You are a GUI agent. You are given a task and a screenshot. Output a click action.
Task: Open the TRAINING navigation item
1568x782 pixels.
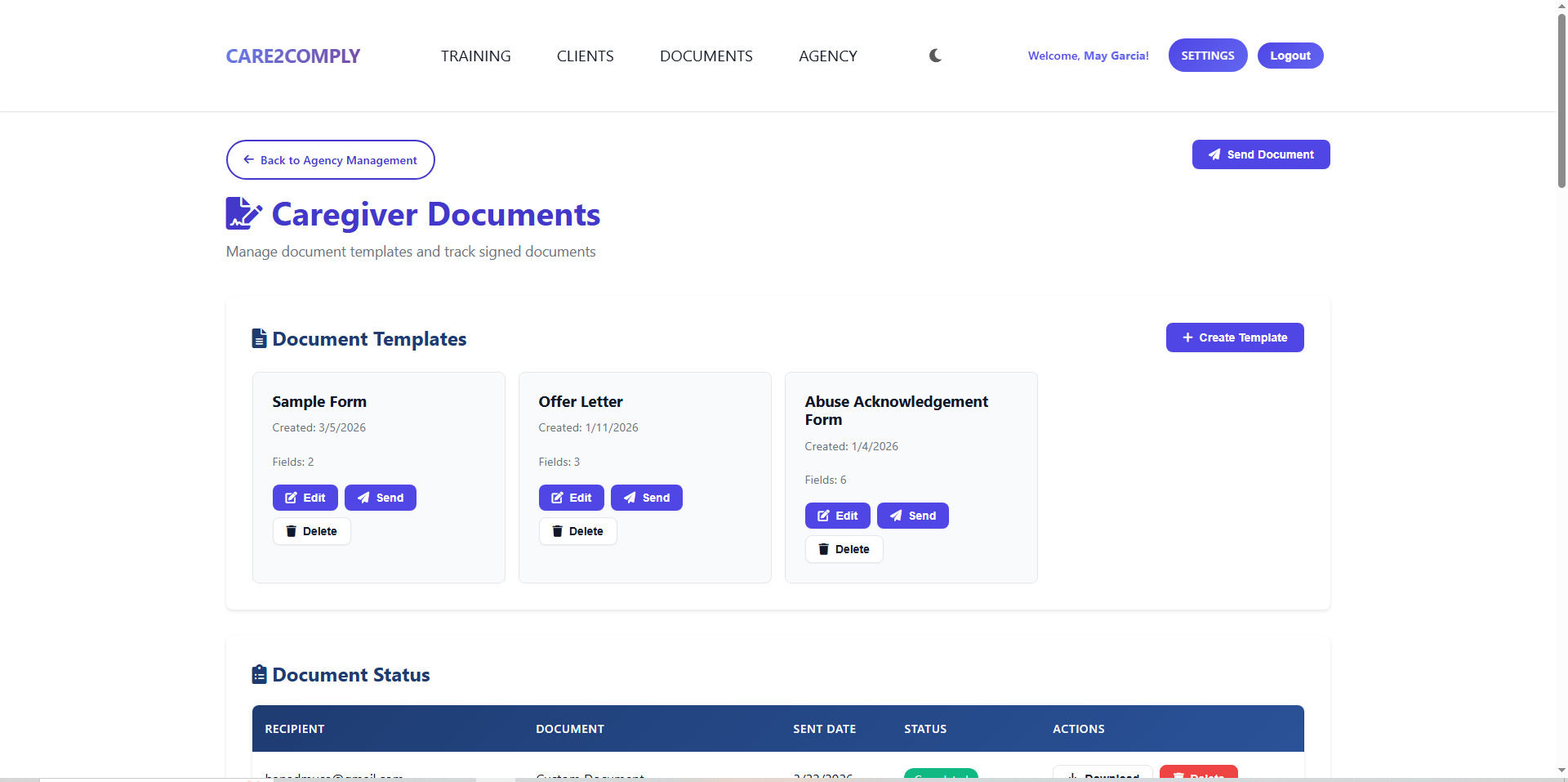475,55
